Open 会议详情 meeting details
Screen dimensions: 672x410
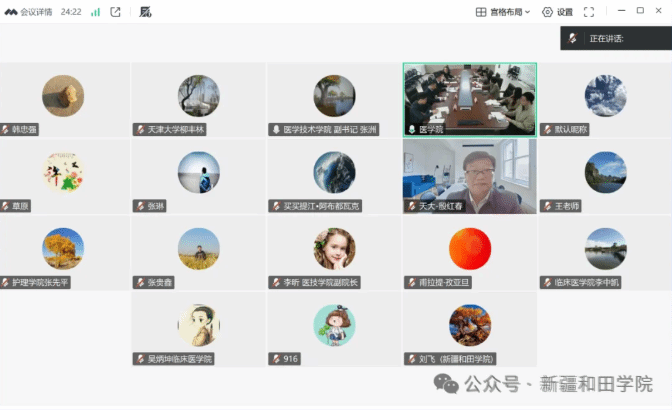pos(36,12)
